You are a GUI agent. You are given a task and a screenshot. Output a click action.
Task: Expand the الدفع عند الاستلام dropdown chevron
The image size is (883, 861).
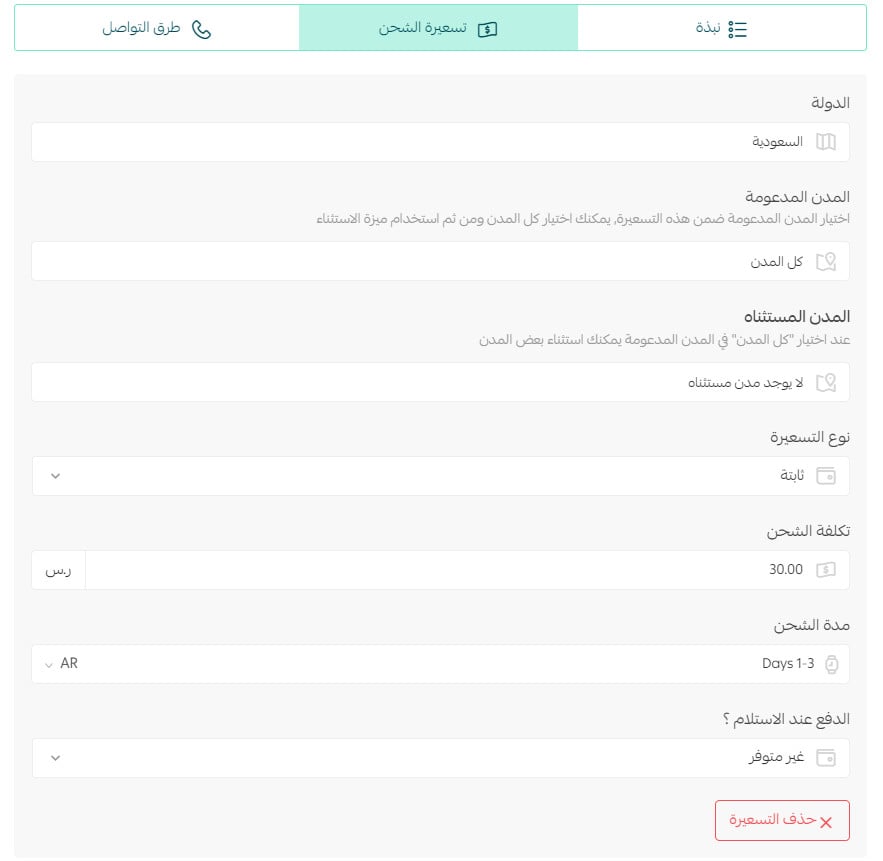(55, 758)
